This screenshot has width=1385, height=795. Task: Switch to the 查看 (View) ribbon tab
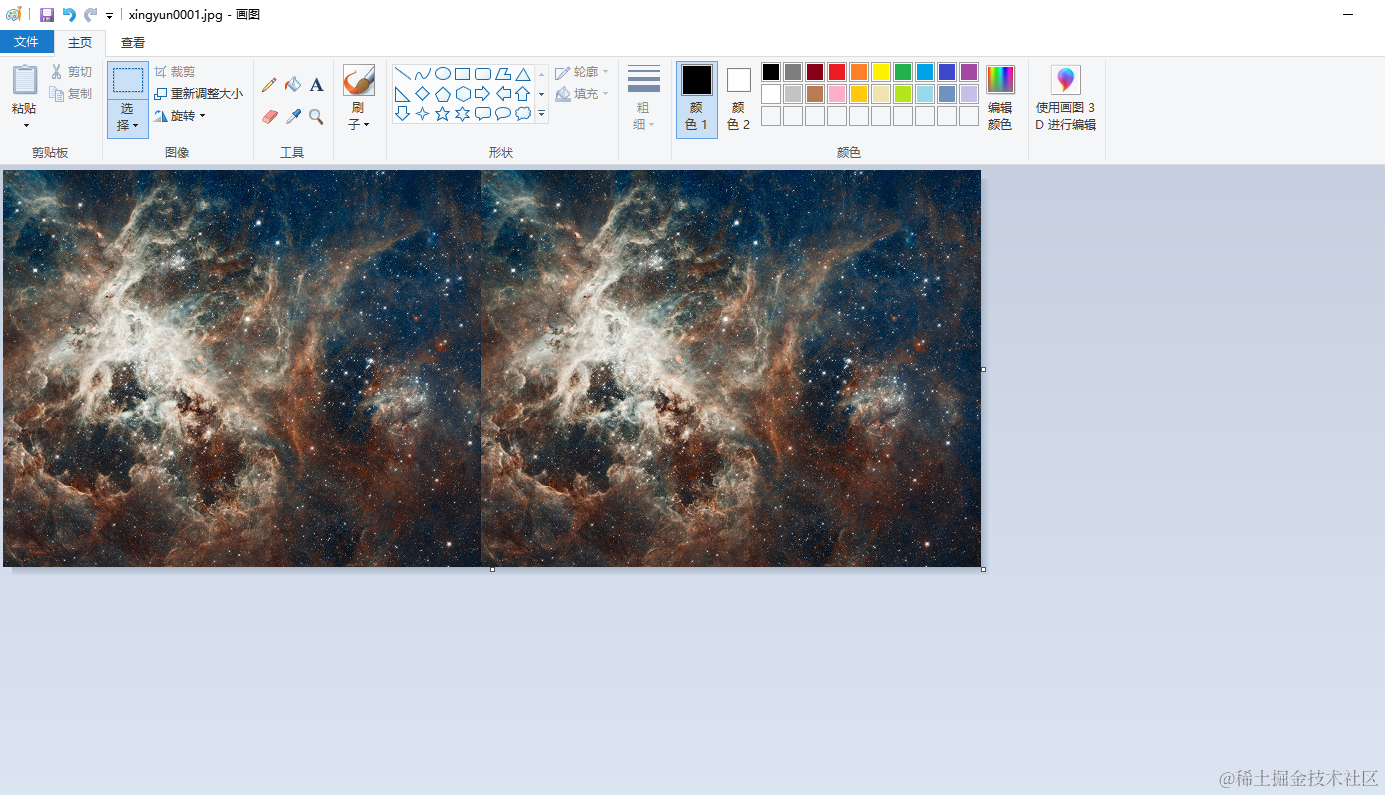click(133, 42)
